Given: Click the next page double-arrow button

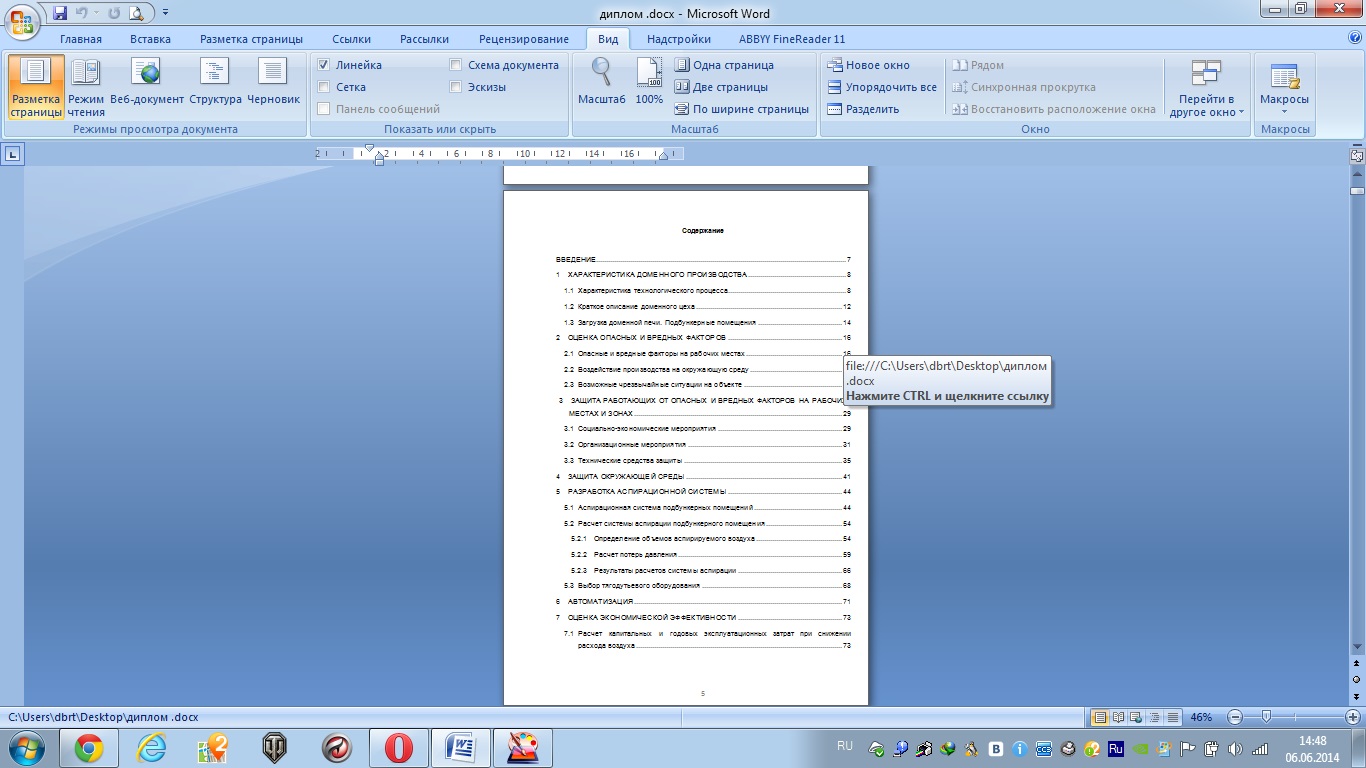Looking at the screenshot, I should click(x=1356, y=695).
